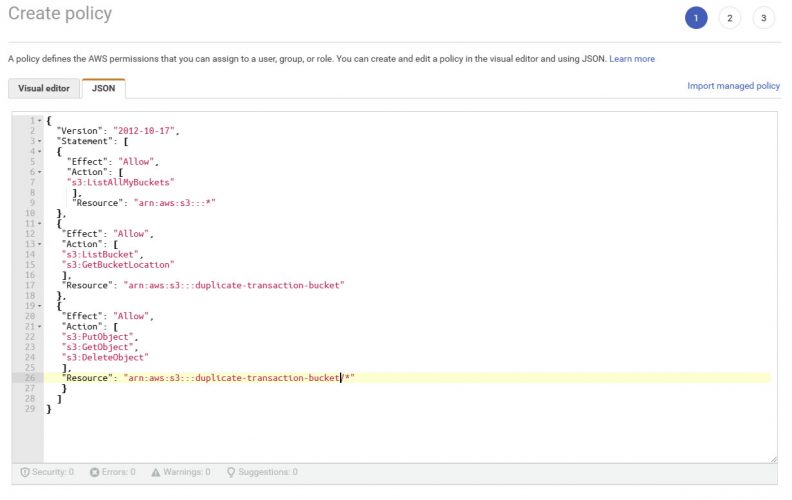The image size is (792, 500).
Task: Go to step 1 circle indicator
Action: (x=696, y=18)
